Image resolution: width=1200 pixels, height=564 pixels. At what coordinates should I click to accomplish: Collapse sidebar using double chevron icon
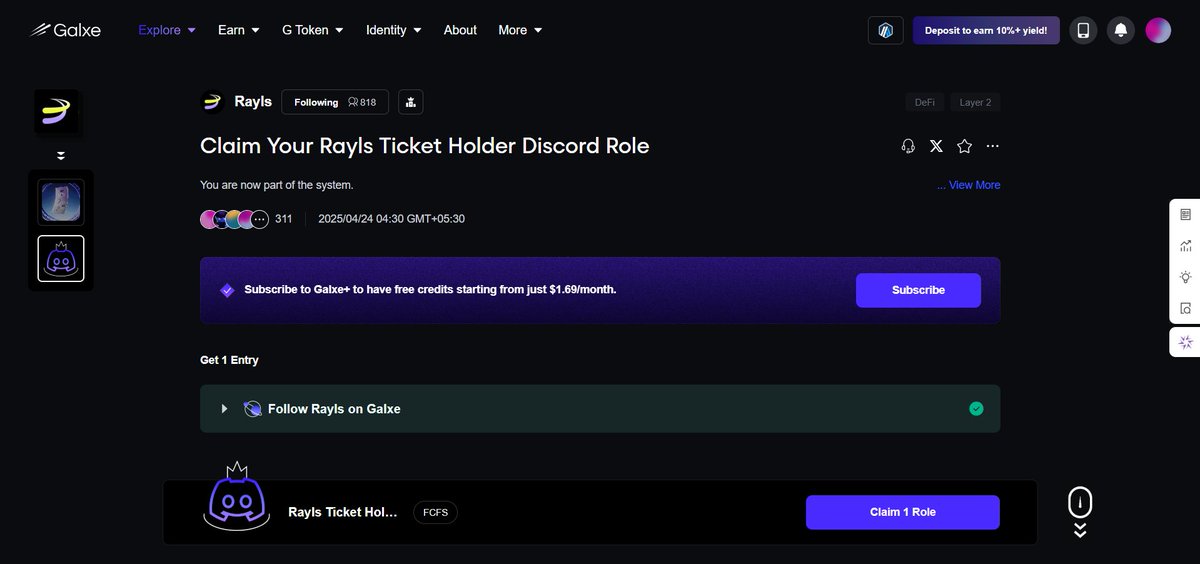(x=61, y=156)
